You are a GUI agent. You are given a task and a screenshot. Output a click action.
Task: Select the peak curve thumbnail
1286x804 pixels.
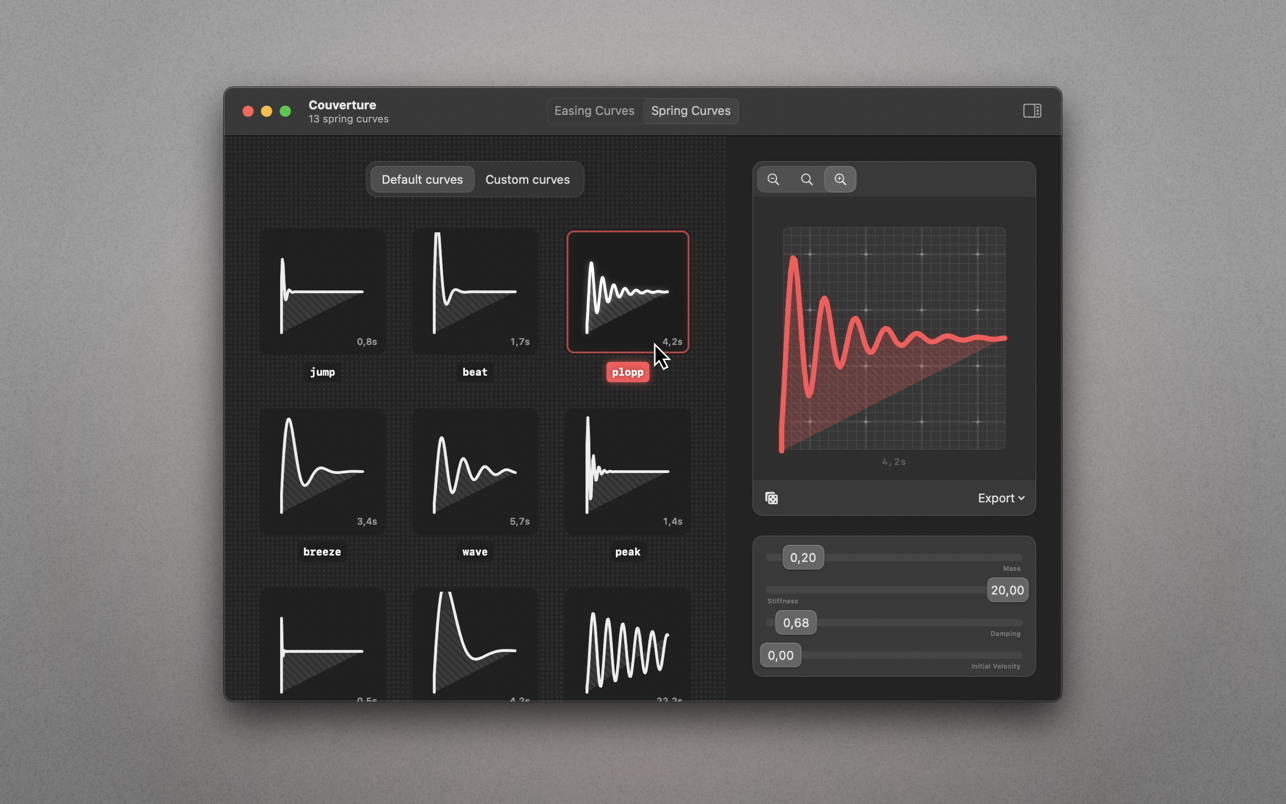point(628,471)
